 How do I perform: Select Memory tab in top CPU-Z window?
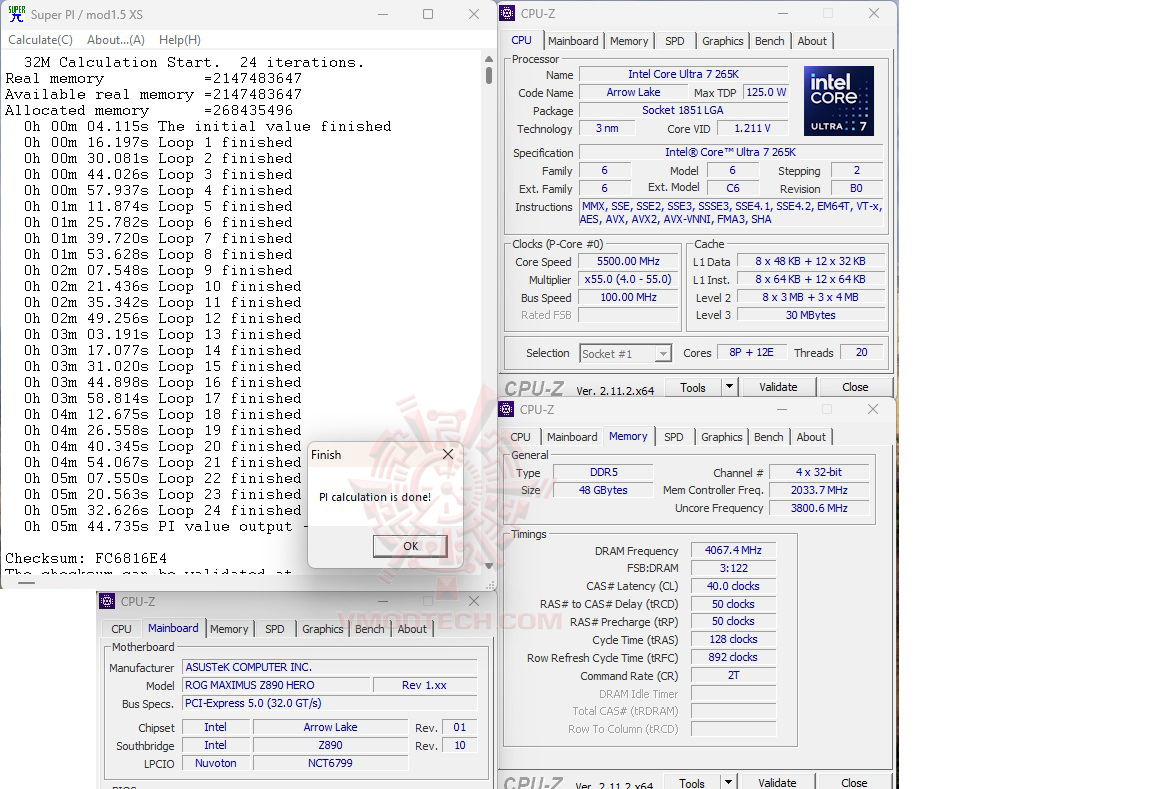(x=629, y=41)
